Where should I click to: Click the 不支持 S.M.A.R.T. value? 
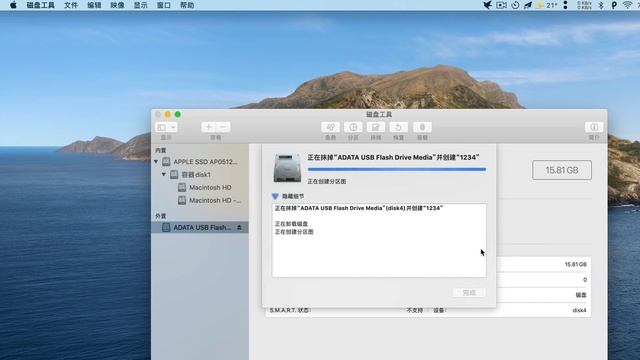pyautogui.click(x=415, y=310)
